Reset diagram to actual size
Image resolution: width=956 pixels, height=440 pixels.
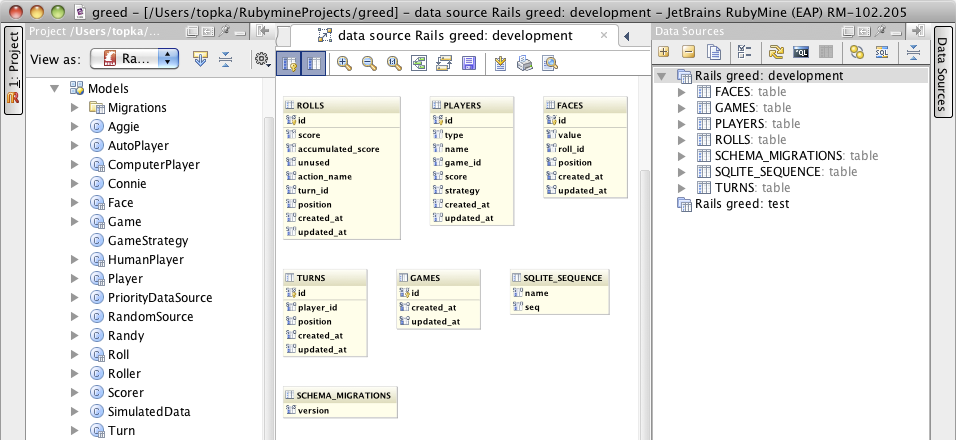(x=394, y=63)
